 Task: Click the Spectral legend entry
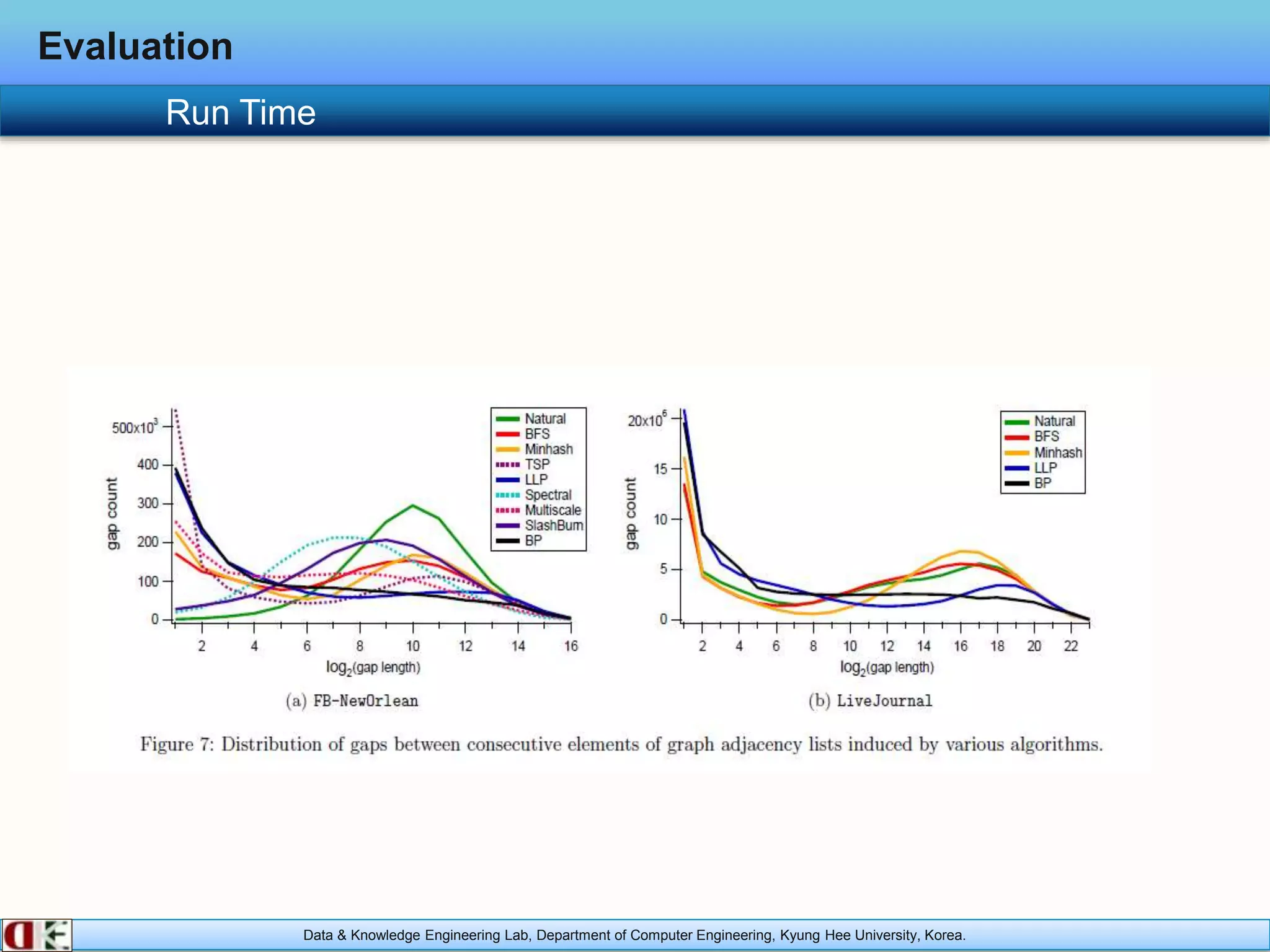click(x=533, y=495)
